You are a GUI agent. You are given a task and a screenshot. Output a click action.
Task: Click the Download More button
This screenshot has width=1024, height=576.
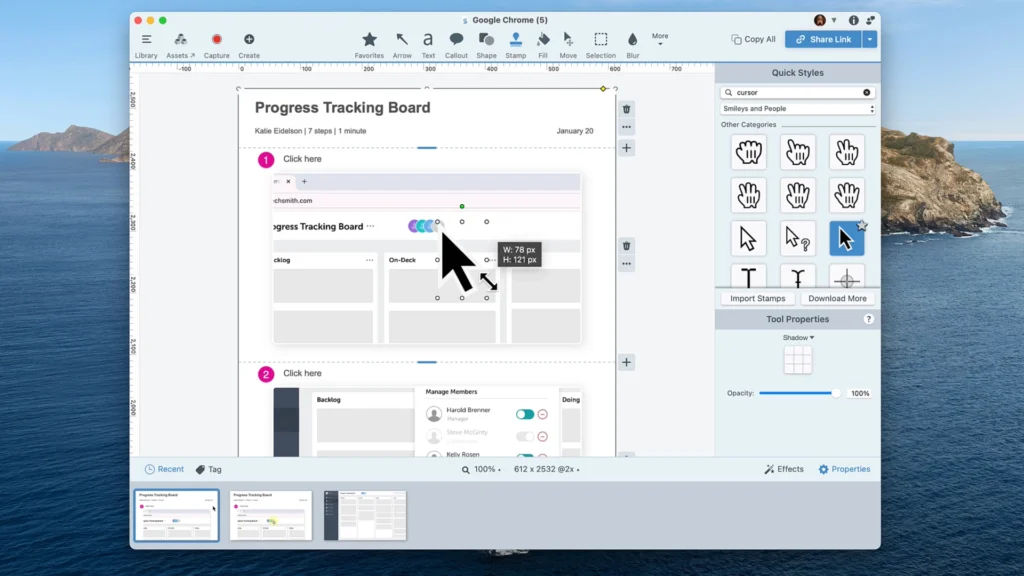837,298
